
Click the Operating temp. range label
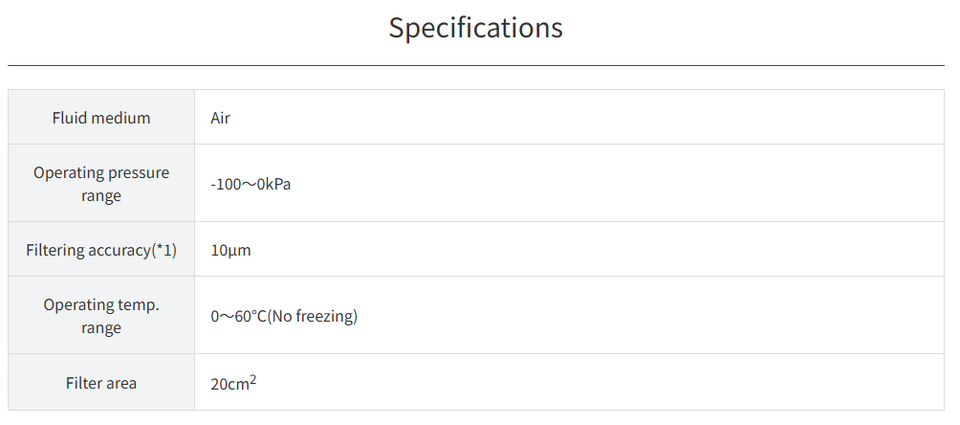point(101,316)
